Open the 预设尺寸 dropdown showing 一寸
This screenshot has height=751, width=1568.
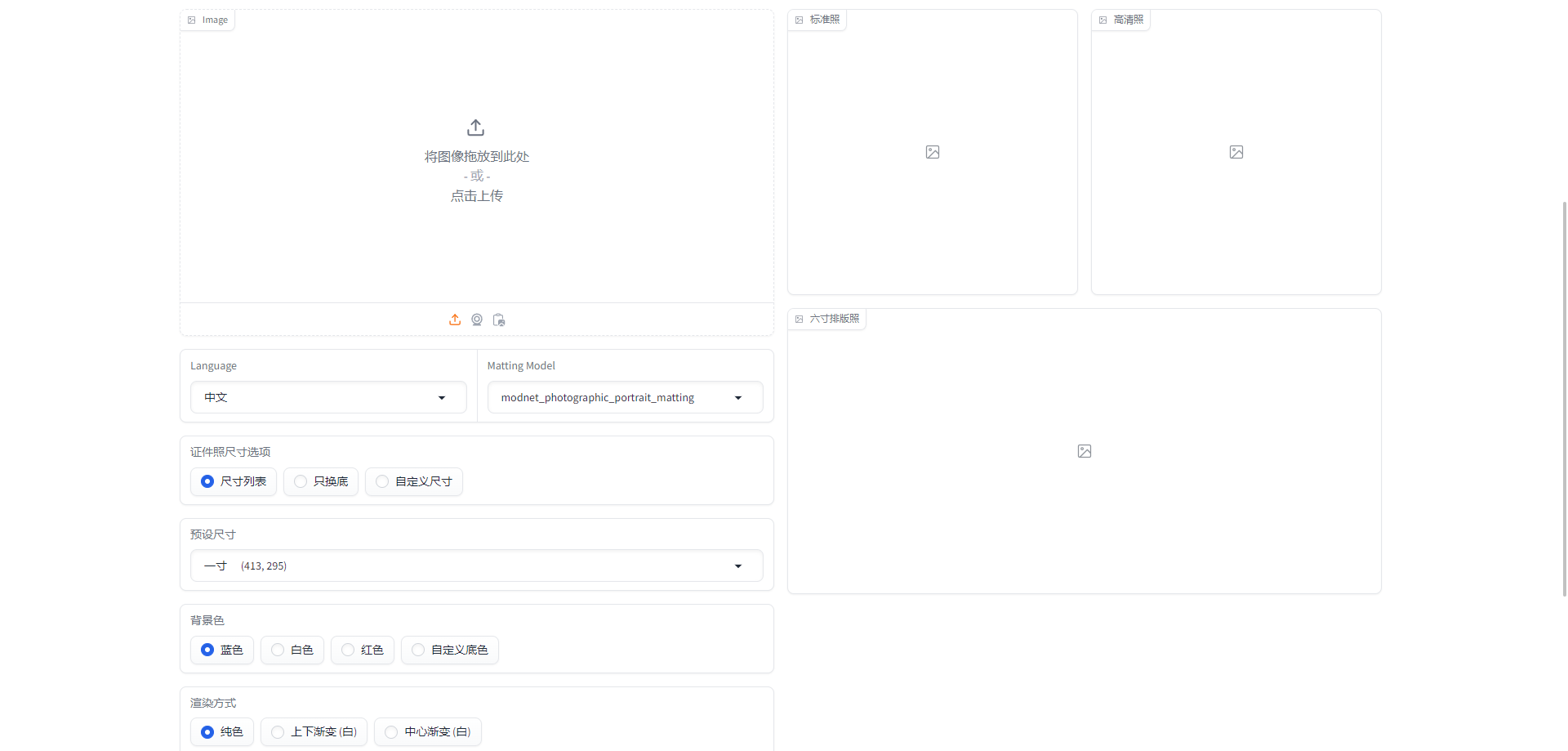pos(477,565)
